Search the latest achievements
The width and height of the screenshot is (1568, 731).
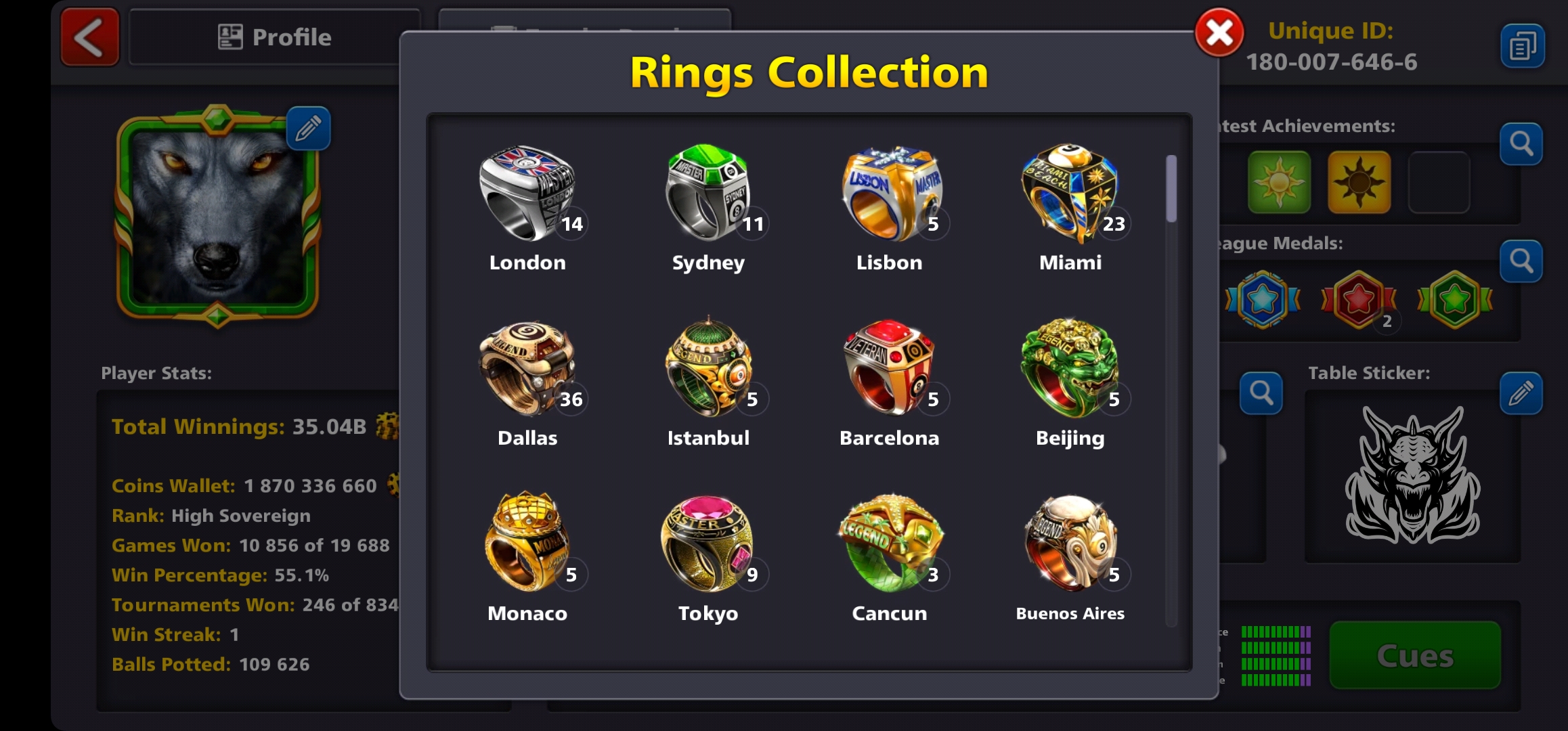(1521, 144)
